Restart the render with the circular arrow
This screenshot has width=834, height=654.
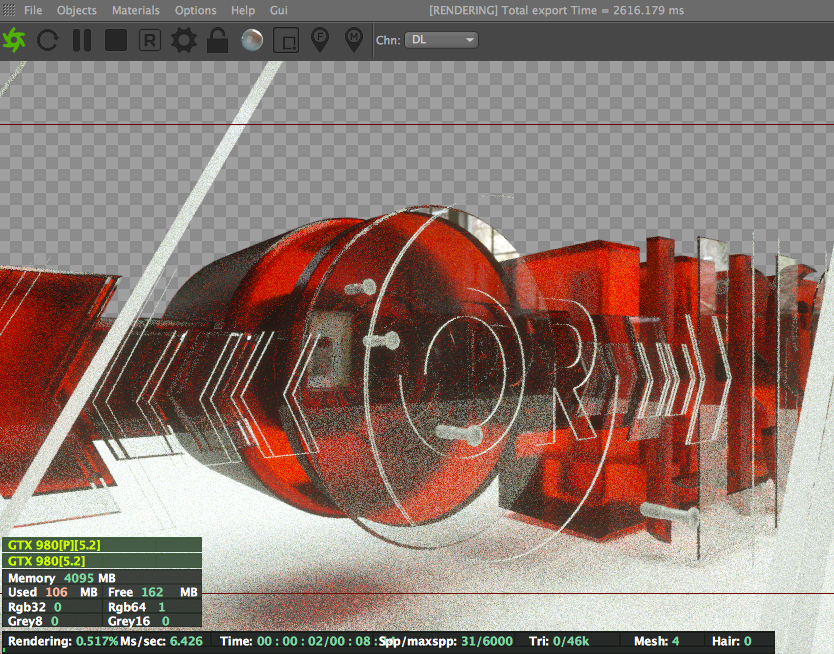point(47,40)
